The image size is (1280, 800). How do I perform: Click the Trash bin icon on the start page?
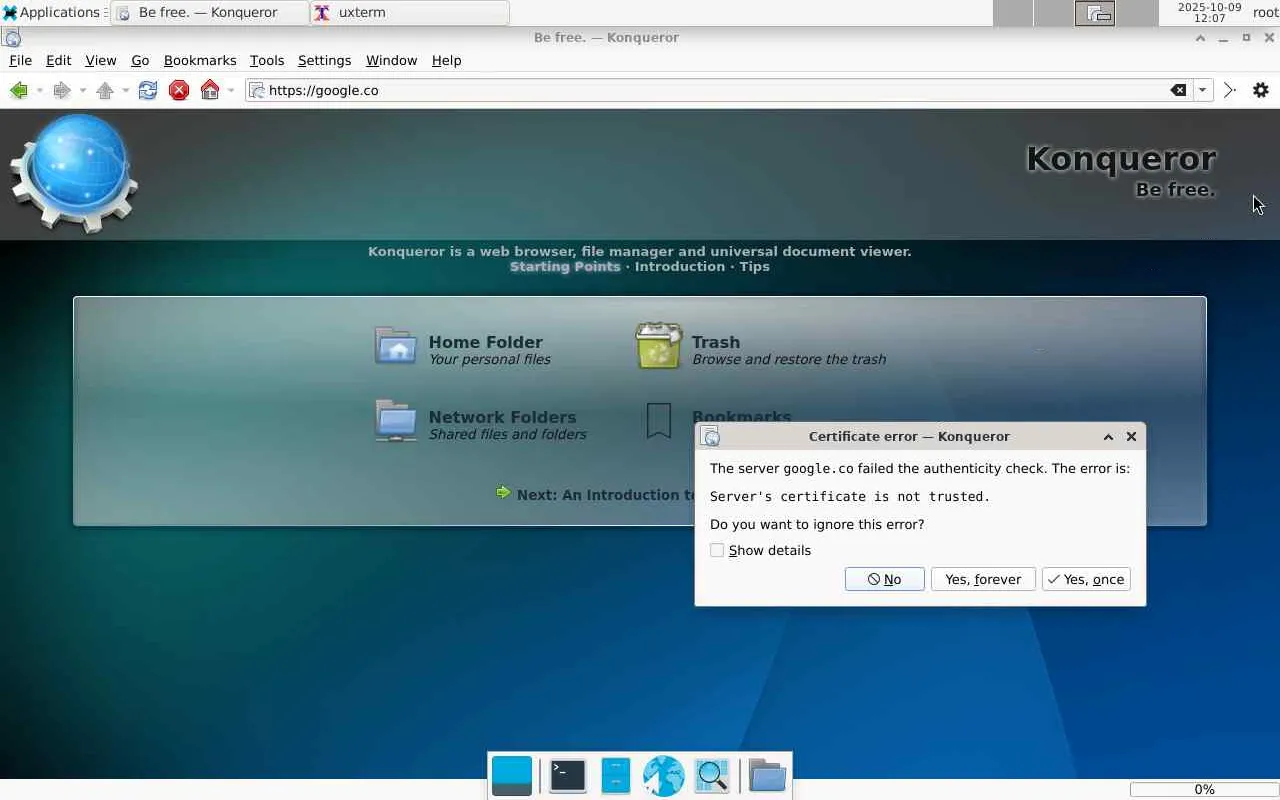(x=659, y=346)
